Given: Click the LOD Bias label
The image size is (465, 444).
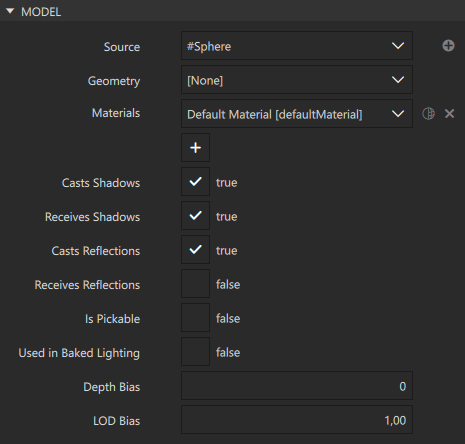Looking at the screenshot, I should (116, 421).
